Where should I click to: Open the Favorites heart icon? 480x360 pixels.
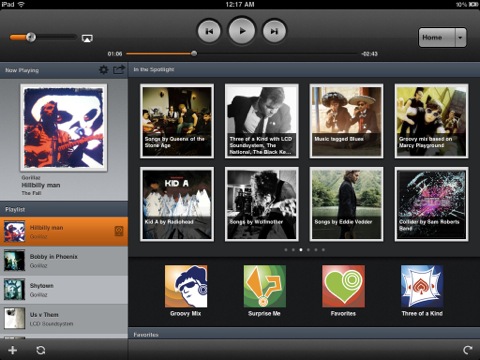click(x=343, y=286)
